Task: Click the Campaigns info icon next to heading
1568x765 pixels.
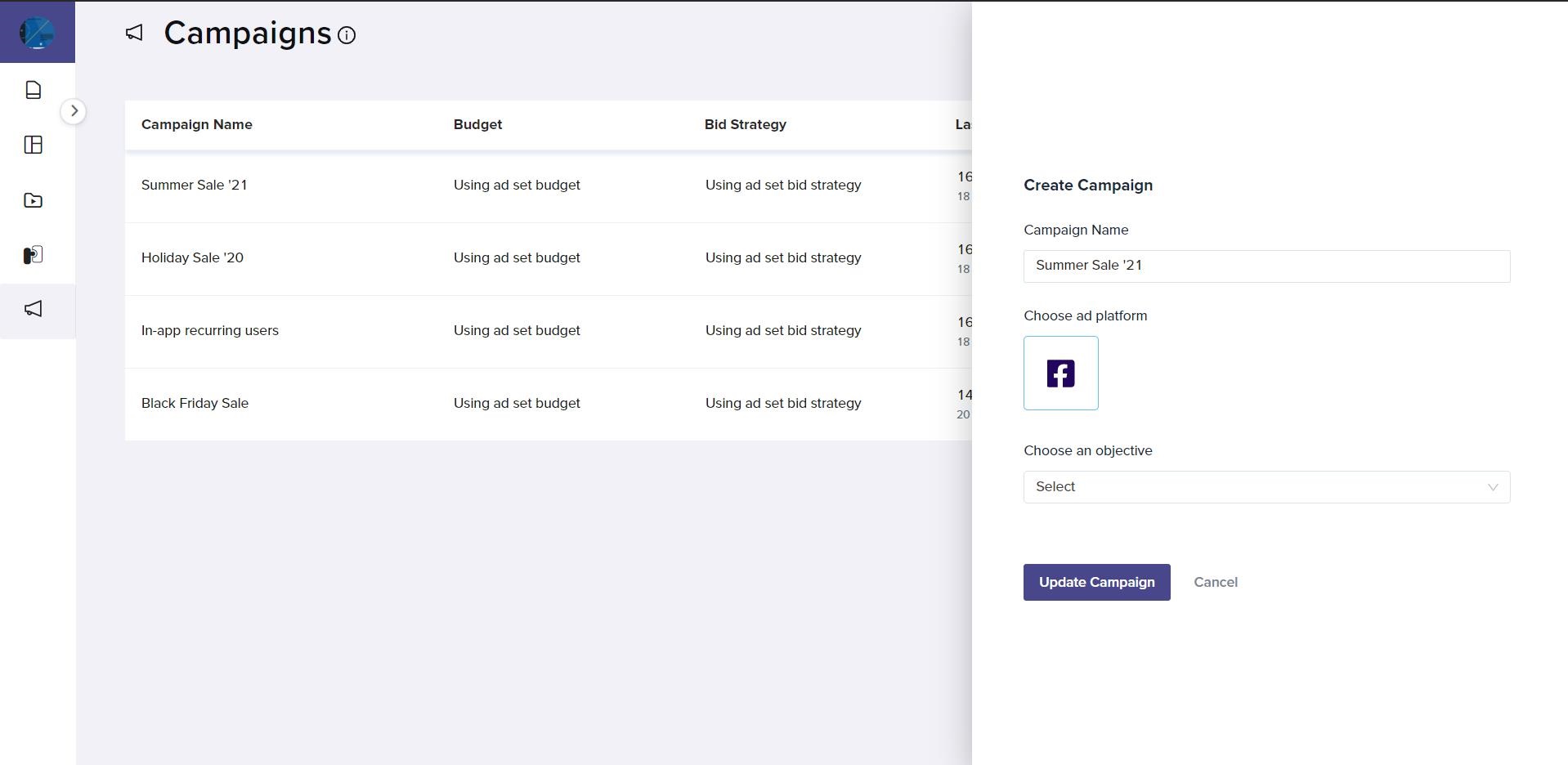Action: point(347,36)
